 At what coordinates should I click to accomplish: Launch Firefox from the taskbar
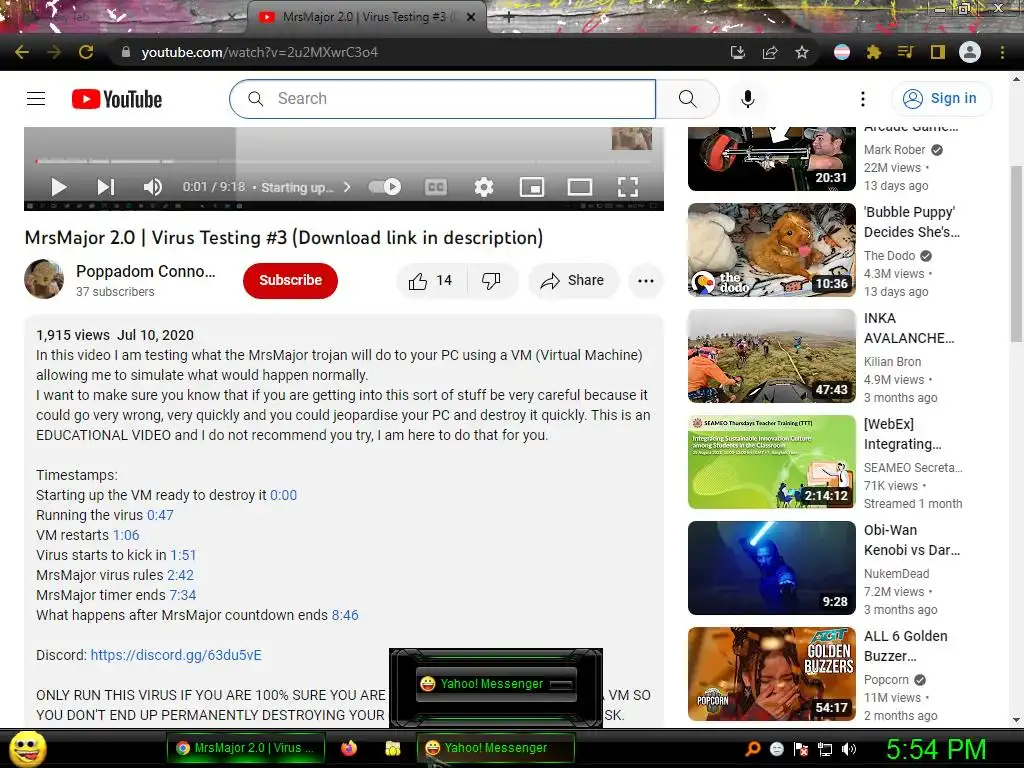pos(349,748)
